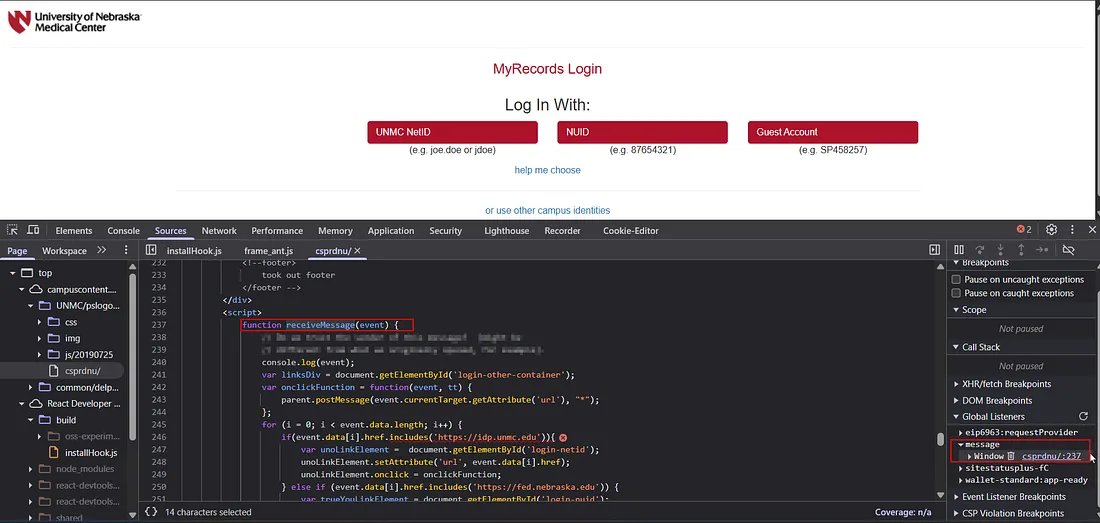Viewport: 1100px width, 523px height.
Task: Expand the node_modules folder
Action: 31,469
